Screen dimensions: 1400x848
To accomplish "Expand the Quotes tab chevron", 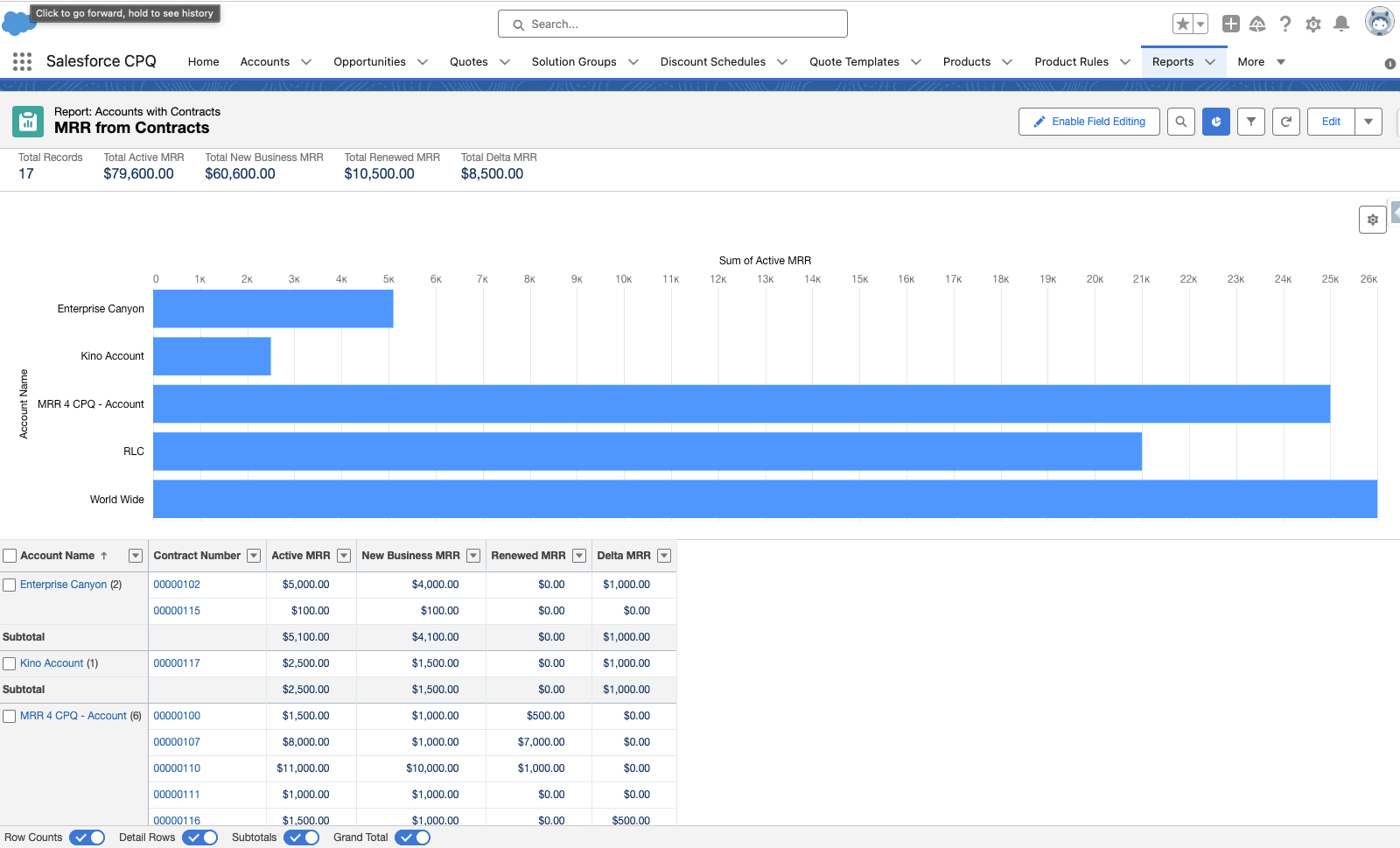I will 505,62.
